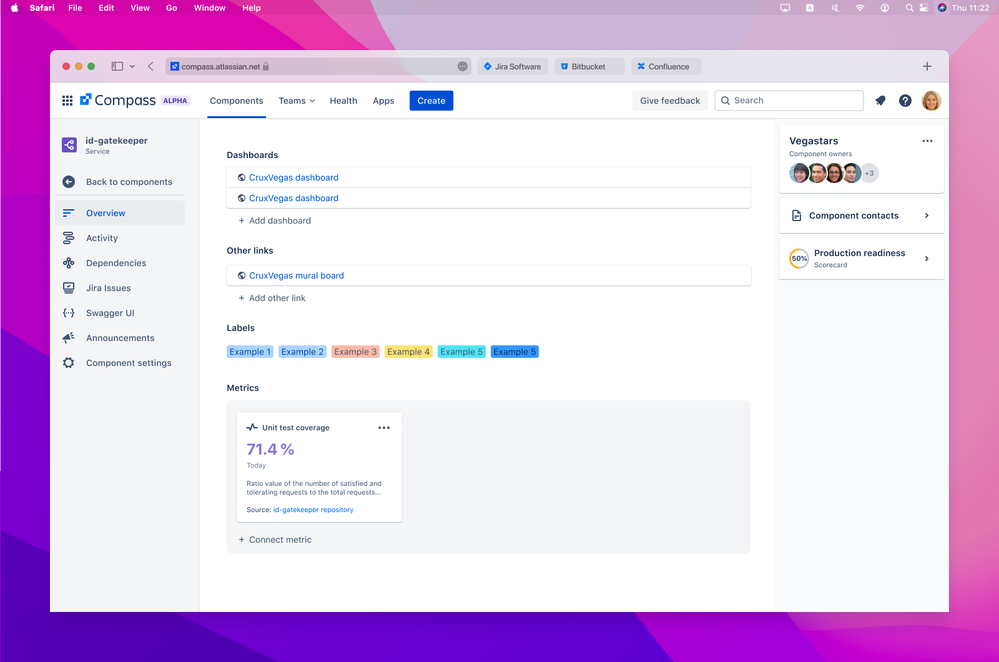Viewport: 999px width, 662px height.
Task: Click the Component settings gear icon
Action: (68, 363)
